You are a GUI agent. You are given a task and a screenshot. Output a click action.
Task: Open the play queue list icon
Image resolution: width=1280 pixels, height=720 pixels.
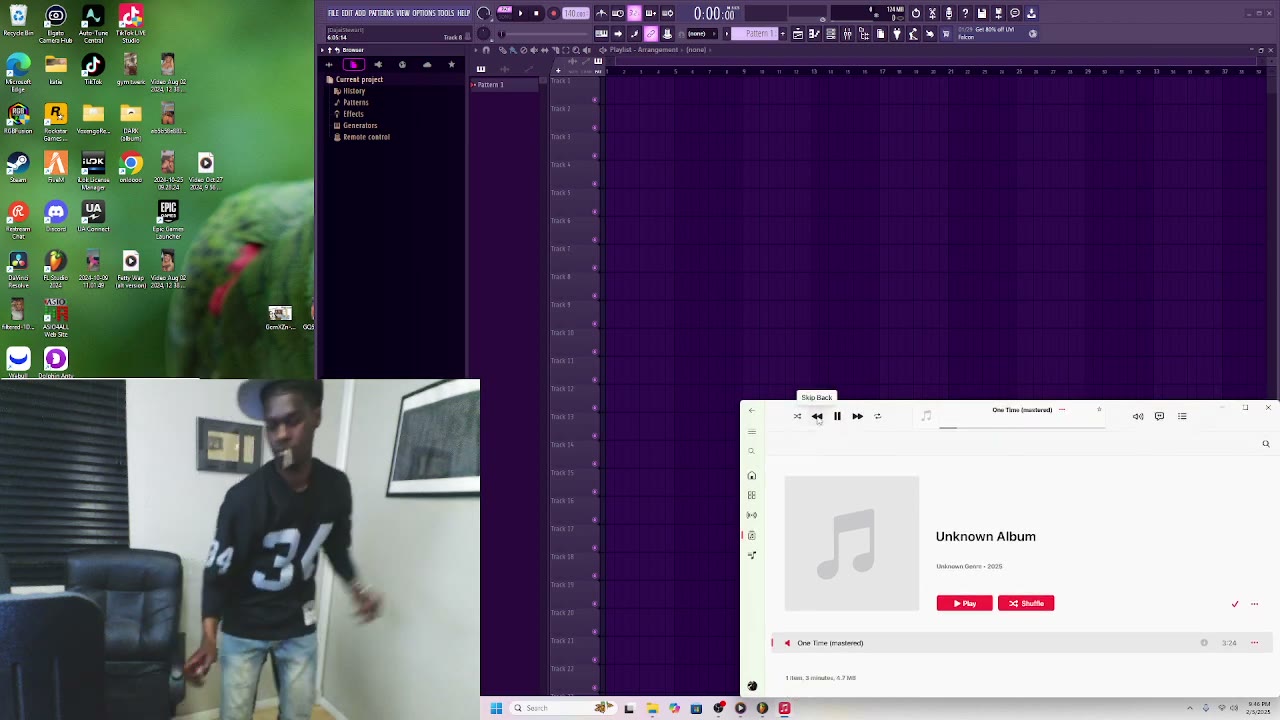tap(1182, 416)
